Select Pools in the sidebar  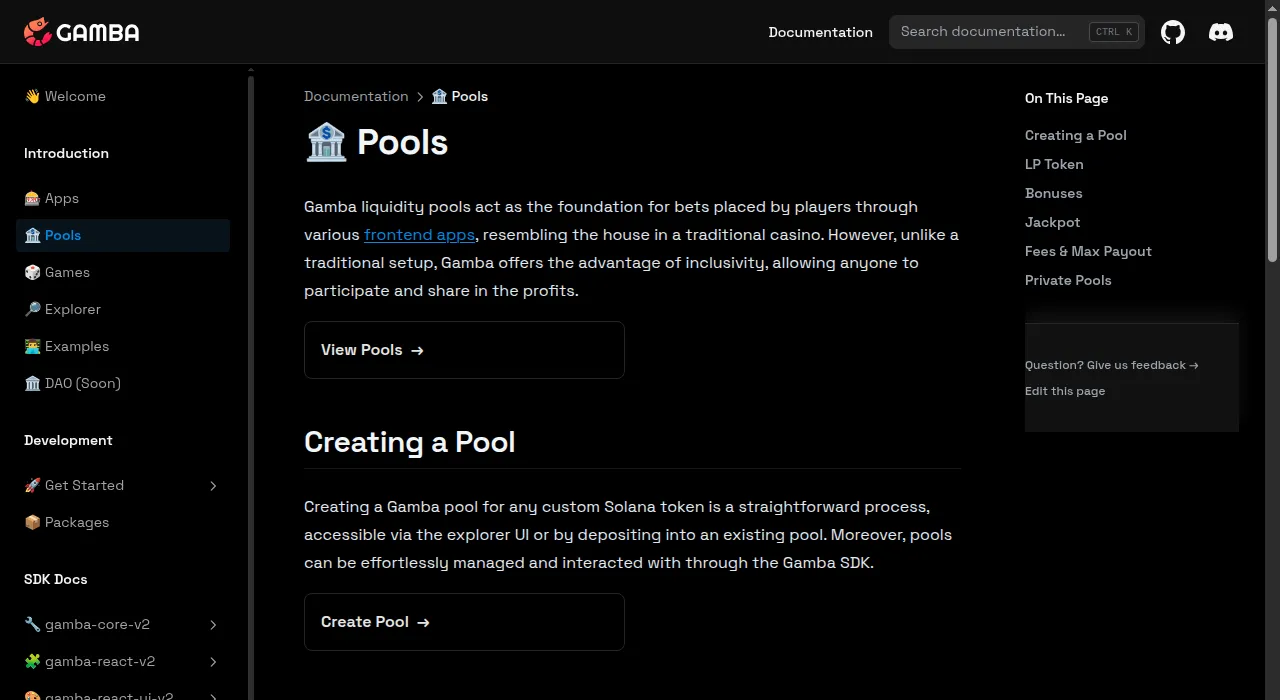coord(123,235)
